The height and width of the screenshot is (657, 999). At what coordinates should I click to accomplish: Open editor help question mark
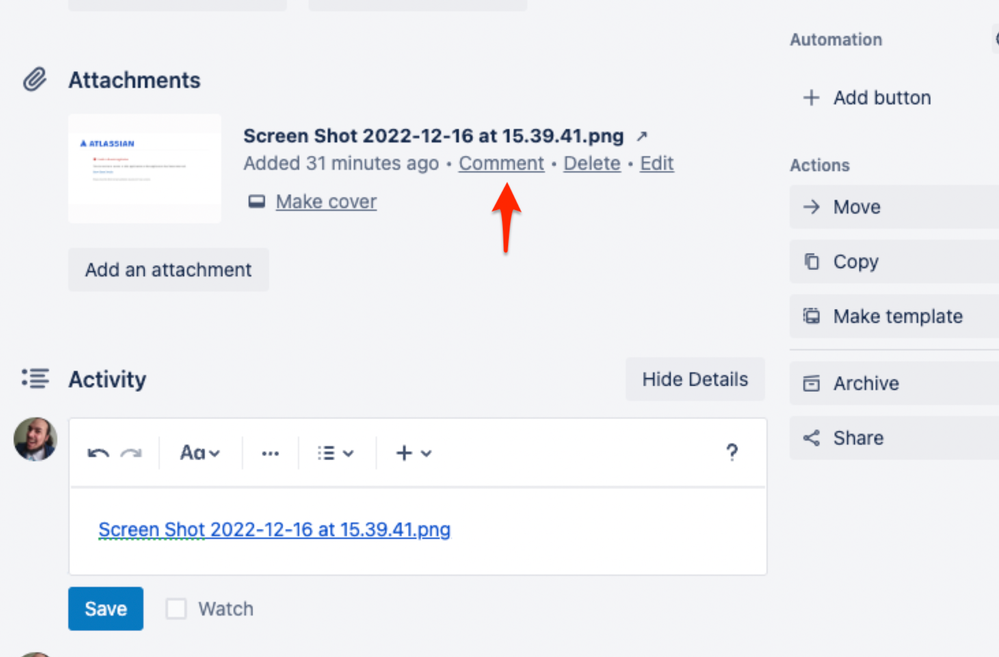[732, 452]
